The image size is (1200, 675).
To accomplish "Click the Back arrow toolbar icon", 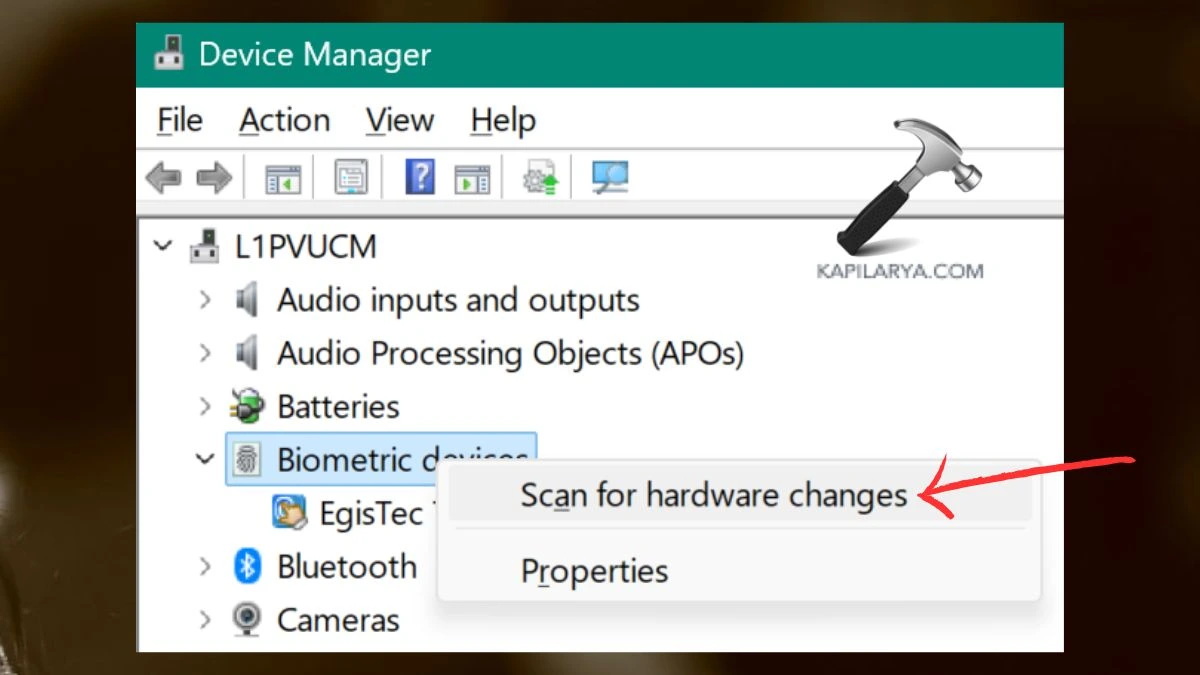I will tap(163, 179).
